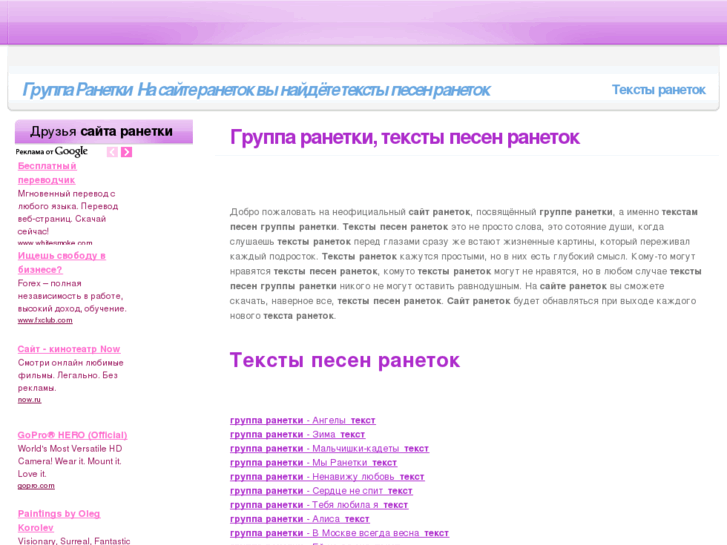The image size is (727, 545).
Task: Open 'GoPro® HERO (Official)' ad link
Action: click(x=72, y=435)
